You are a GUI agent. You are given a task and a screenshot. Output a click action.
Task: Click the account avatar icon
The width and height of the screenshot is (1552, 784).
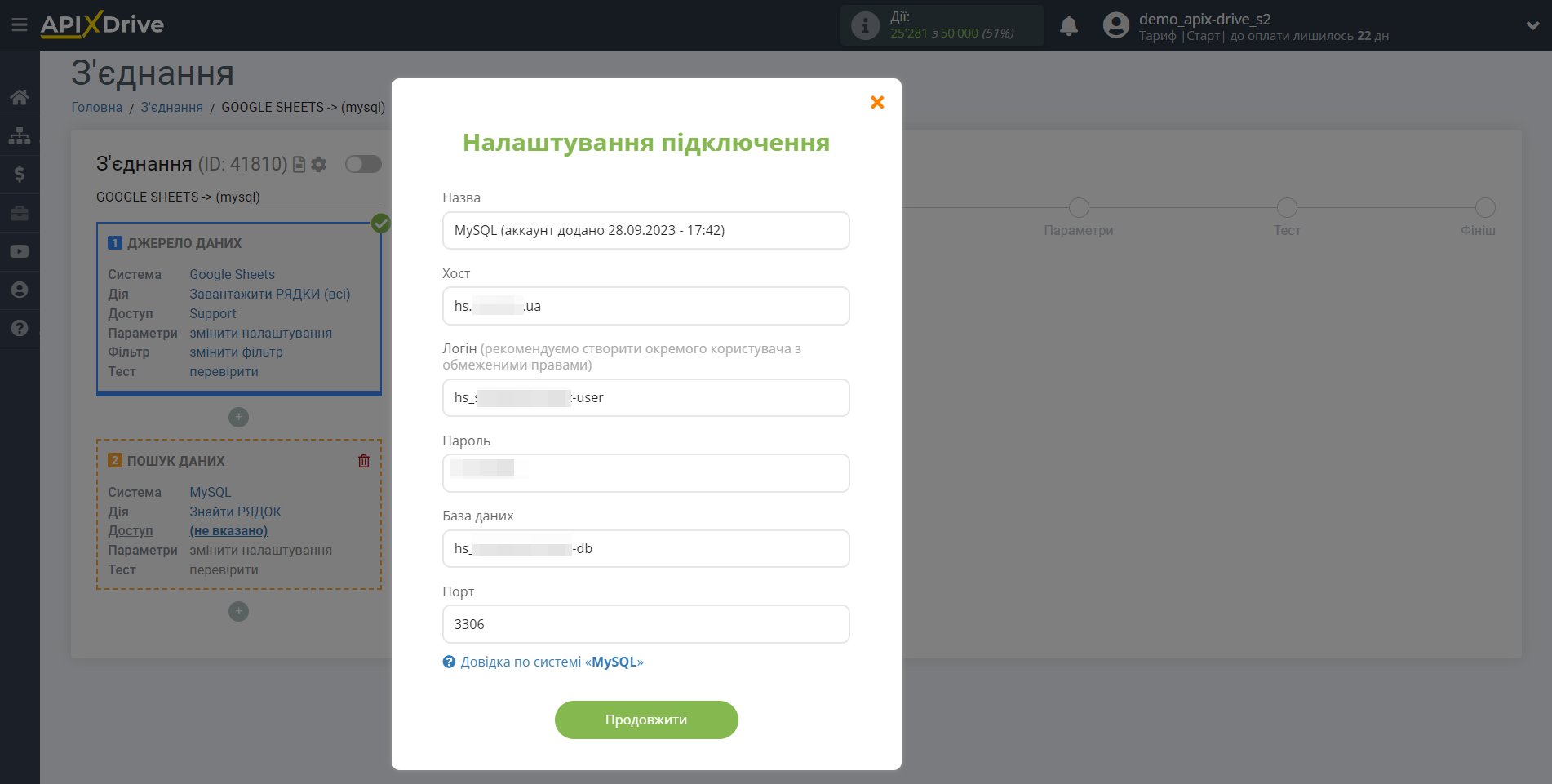coord(1116,25)
